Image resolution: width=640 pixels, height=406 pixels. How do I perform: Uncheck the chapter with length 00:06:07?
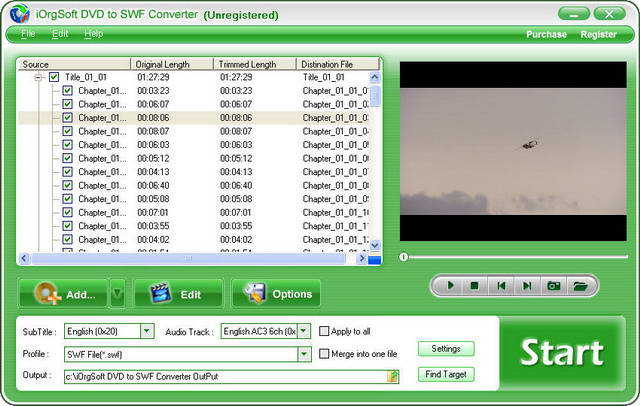pos(67,104)
